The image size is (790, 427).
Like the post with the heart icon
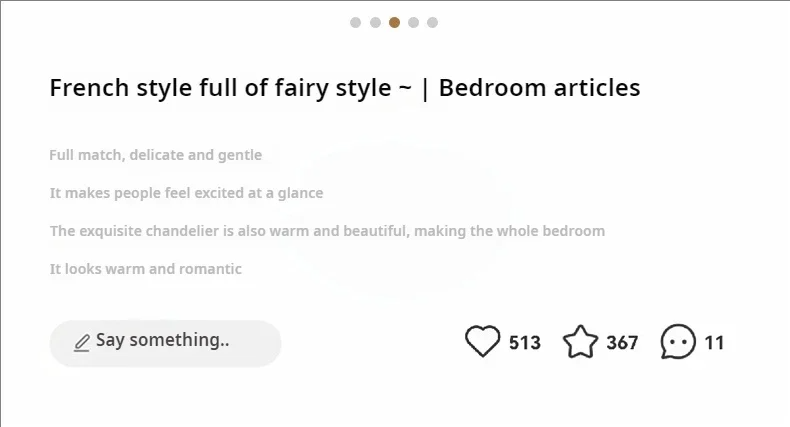[483, 342]
